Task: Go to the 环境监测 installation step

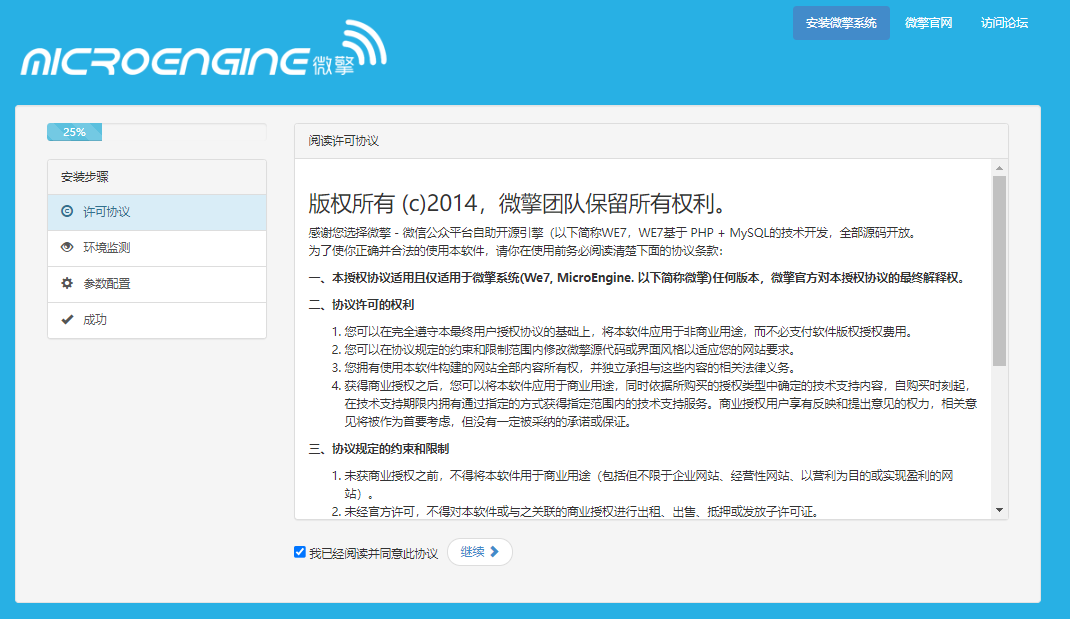Action: pos(107,248)
